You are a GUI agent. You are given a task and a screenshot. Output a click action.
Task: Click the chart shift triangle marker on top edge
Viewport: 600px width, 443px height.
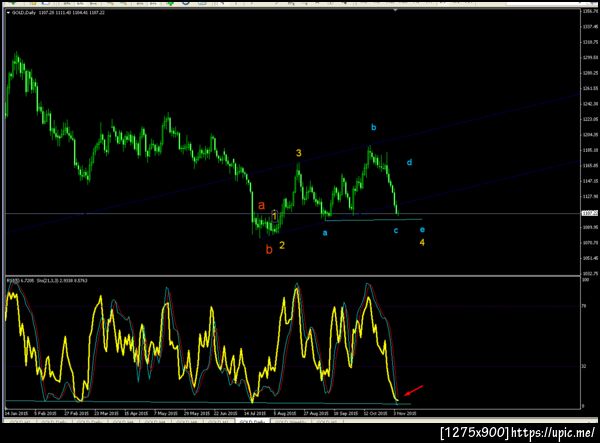point(395,10)
